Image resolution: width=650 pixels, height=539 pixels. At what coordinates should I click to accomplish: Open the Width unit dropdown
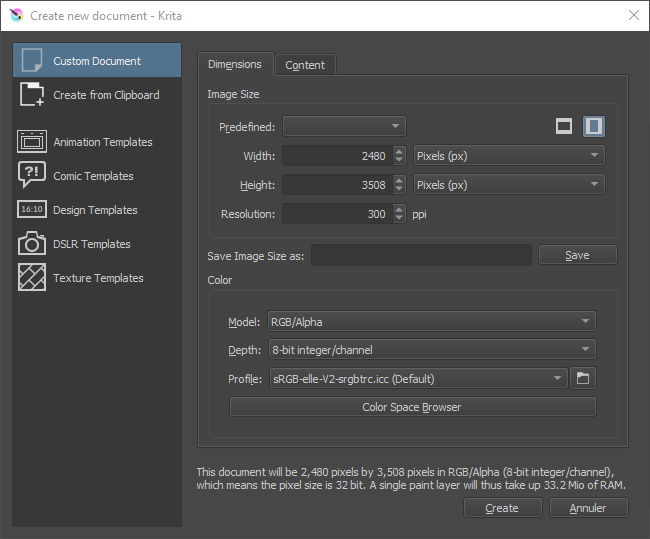point(508,155)
